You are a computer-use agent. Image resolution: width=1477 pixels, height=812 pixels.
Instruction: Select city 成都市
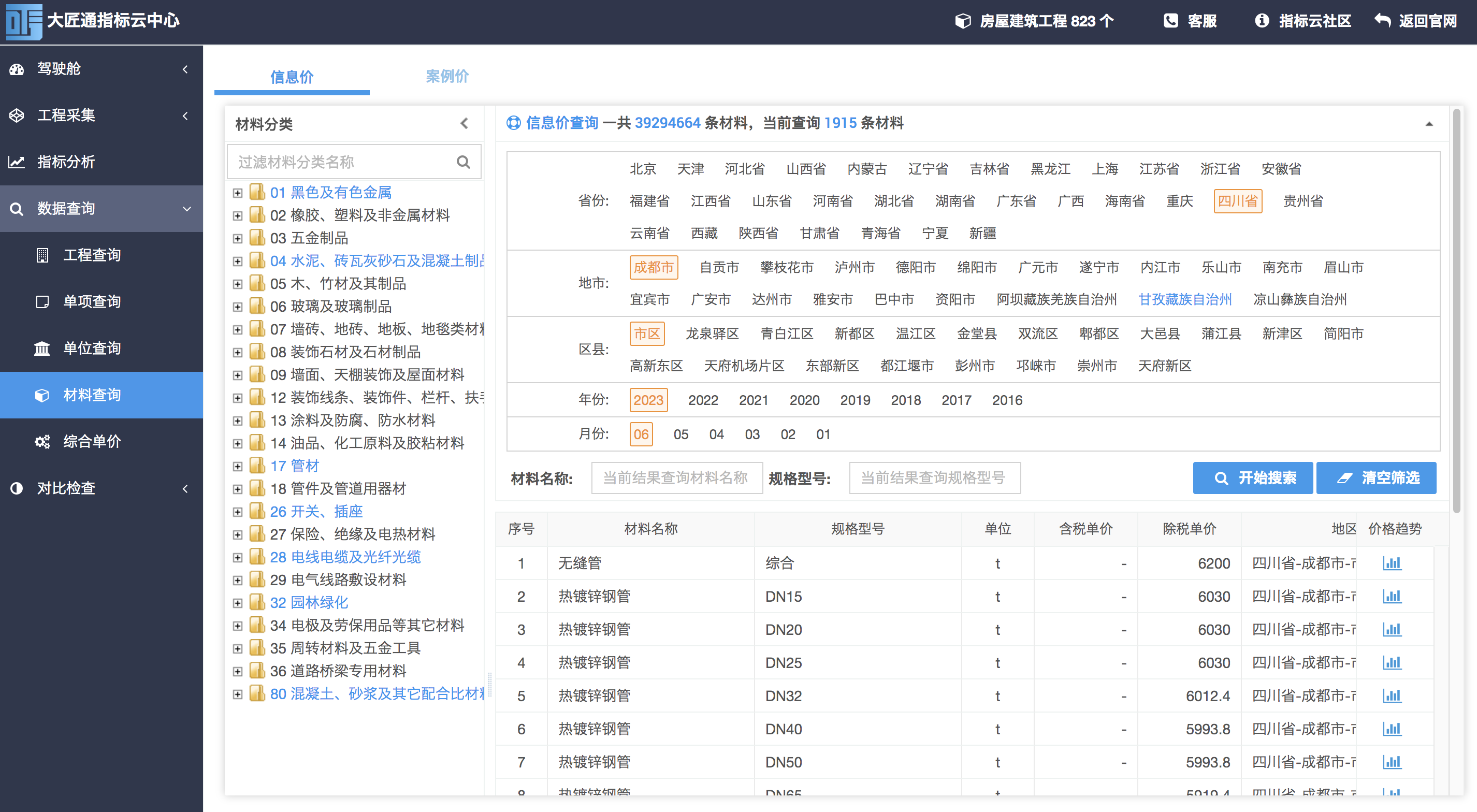[x=654, y=268]
